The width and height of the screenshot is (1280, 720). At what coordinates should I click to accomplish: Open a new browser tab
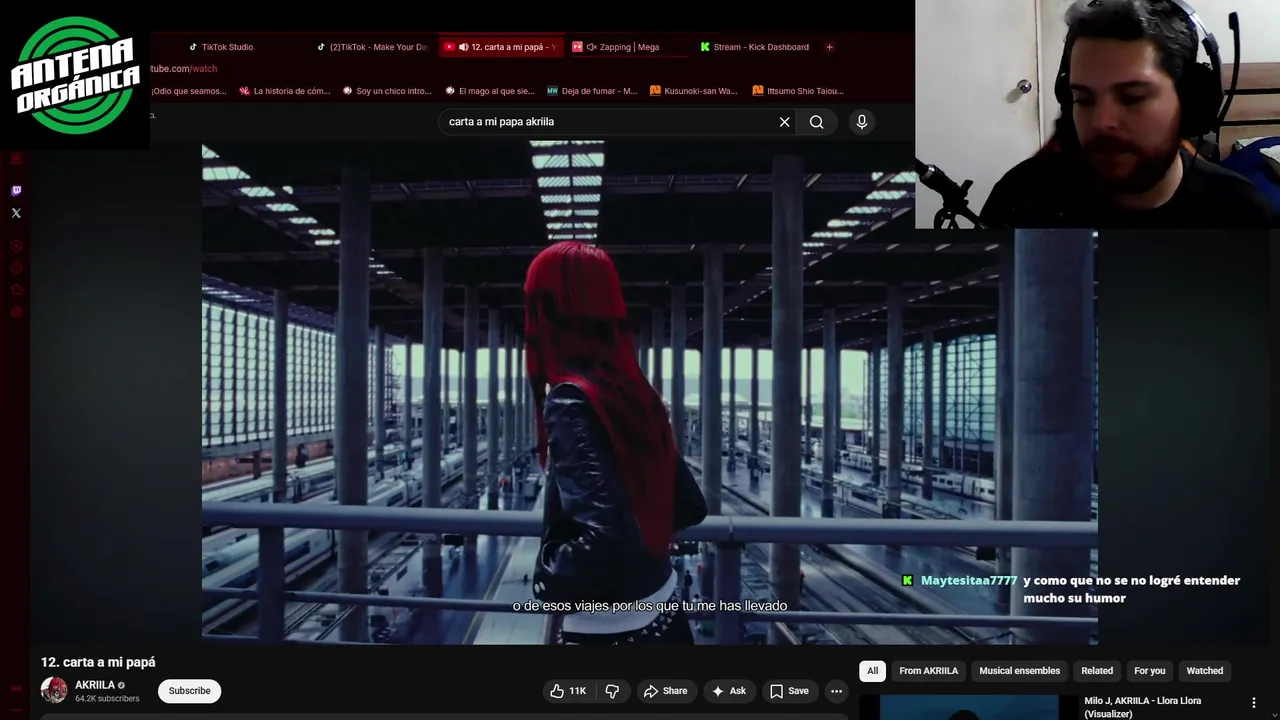click(830, 47)
